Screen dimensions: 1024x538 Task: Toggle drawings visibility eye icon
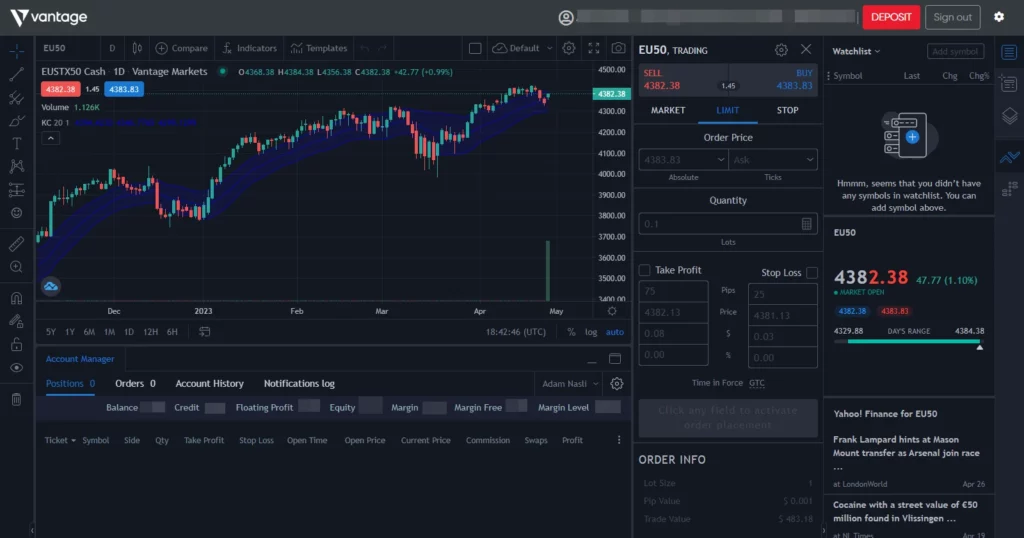click(16, 368)
